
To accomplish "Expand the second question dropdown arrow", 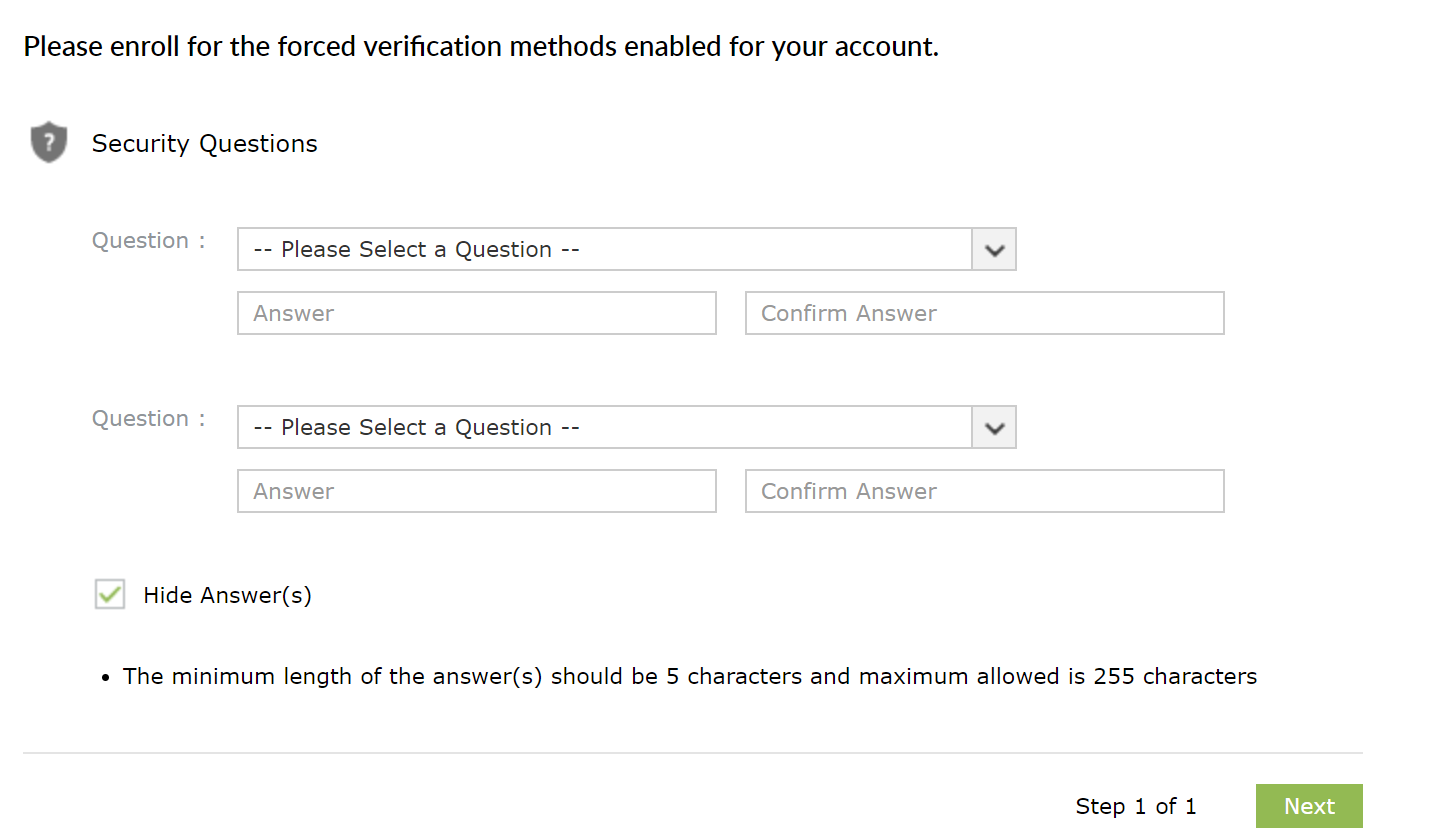I will point(993,428).
